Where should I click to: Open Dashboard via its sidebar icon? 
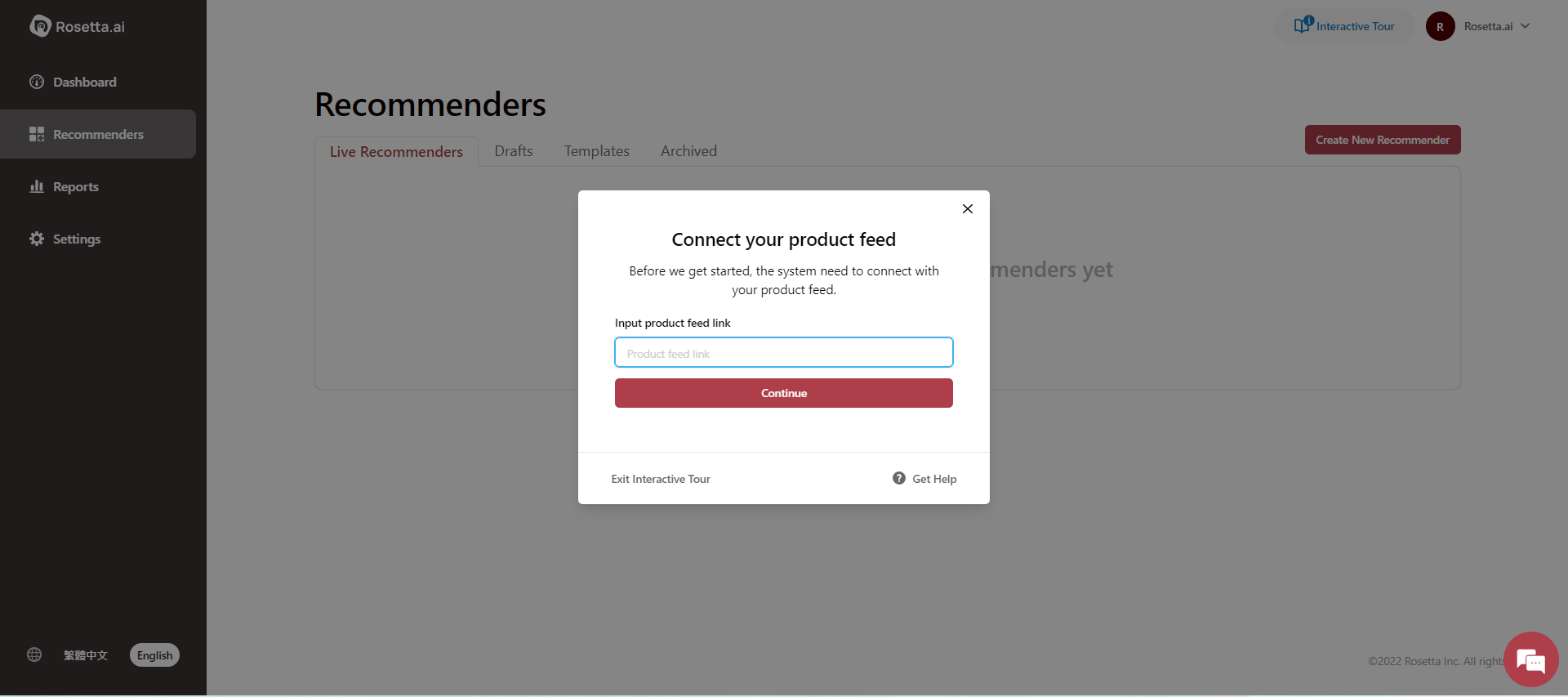tap(37, 82)
